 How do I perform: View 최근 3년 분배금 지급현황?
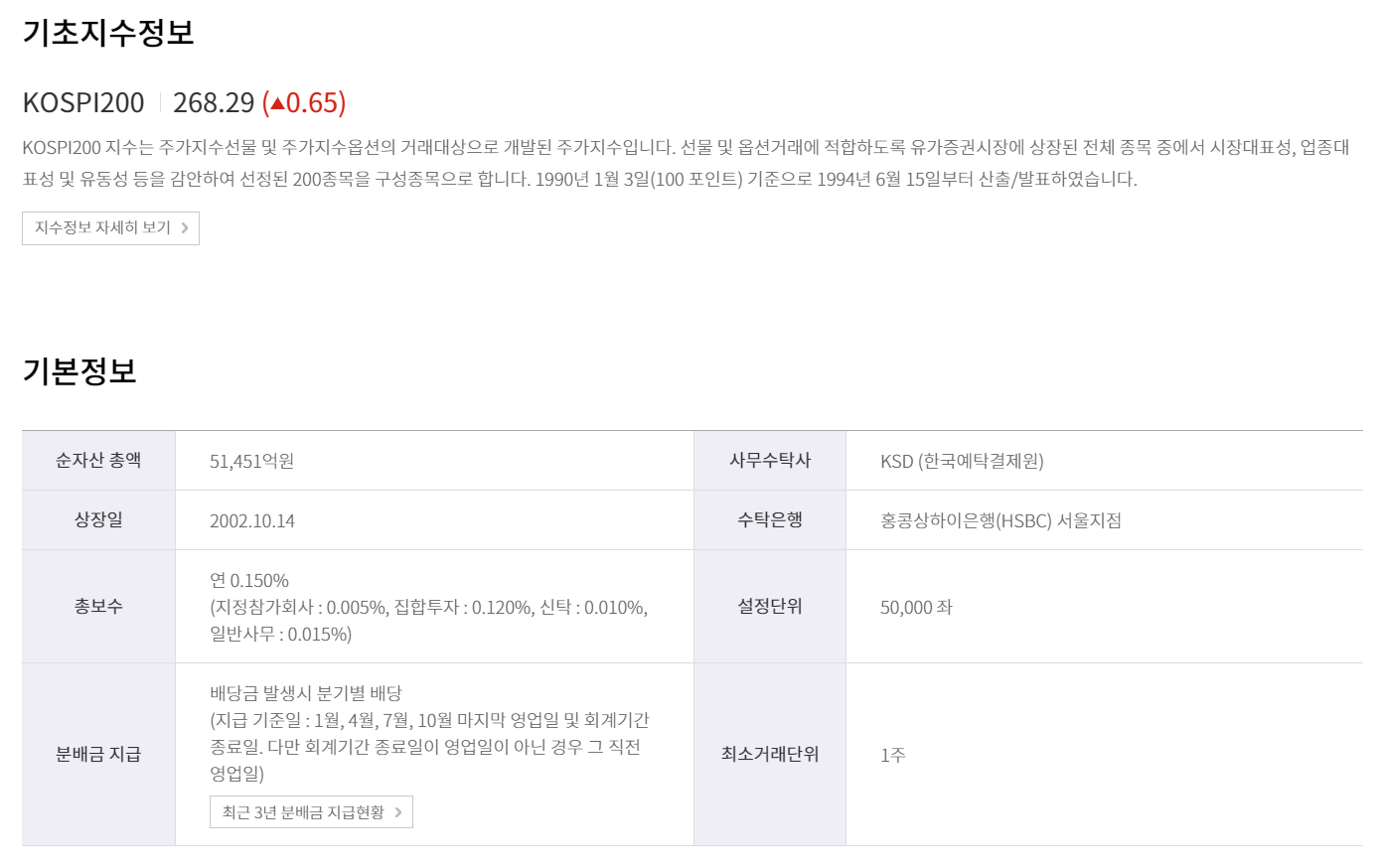click(309, 810)
